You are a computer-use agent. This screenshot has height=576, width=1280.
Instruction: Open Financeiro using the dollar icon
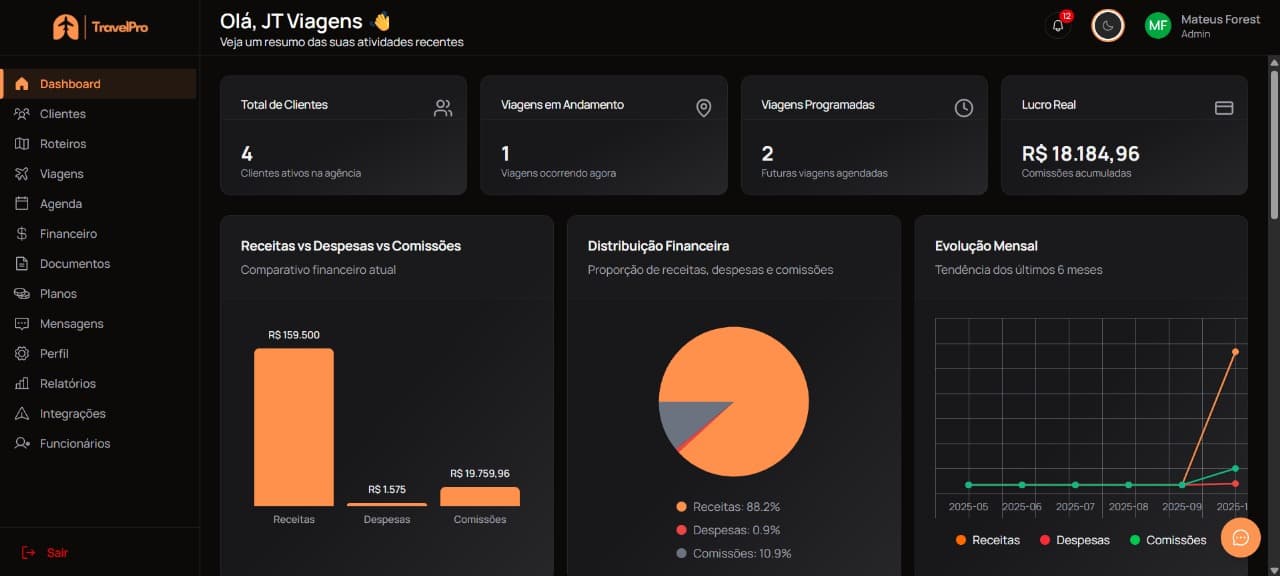[23, 233]
